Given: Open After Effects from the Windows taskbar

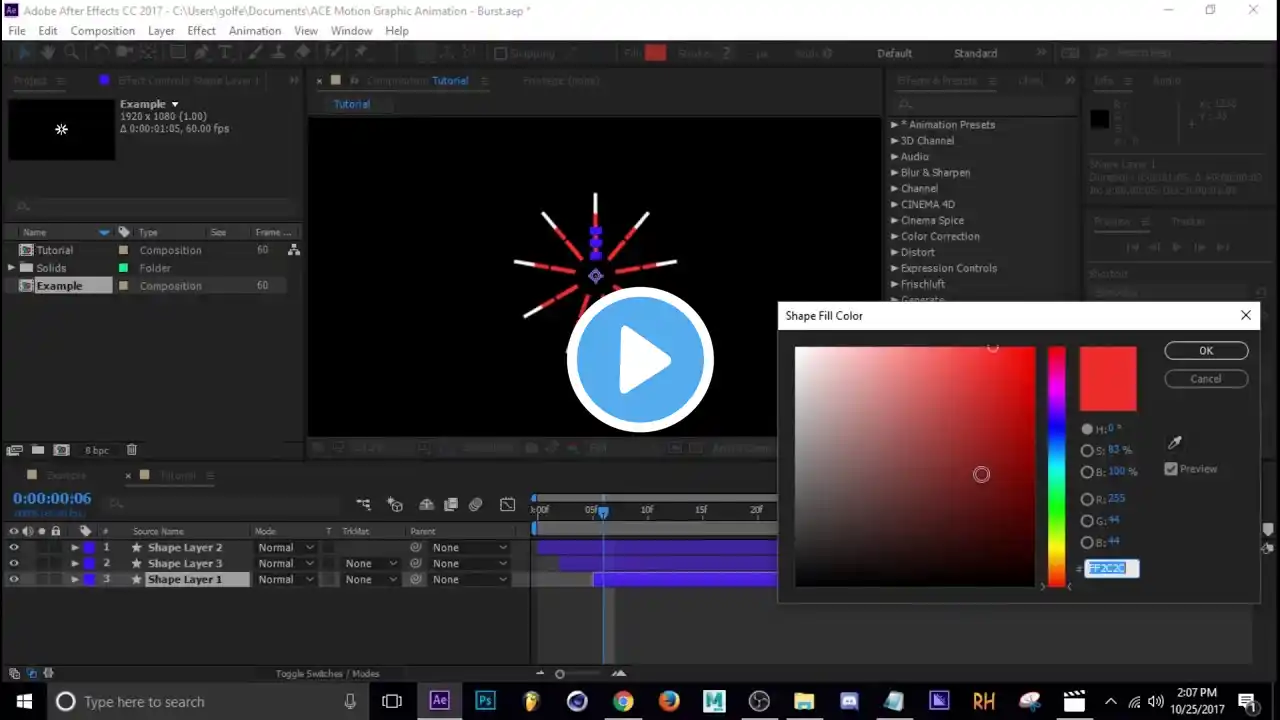Looking at the screenshot, I should (439, 701).
